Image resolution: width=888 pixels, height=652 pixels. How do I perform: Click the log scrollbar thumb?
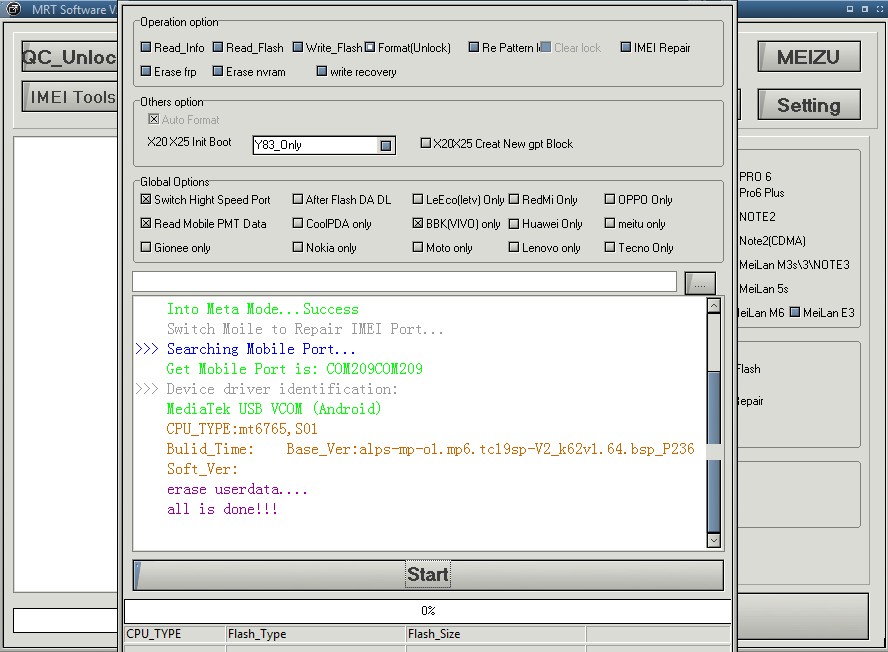click(714, 450)
